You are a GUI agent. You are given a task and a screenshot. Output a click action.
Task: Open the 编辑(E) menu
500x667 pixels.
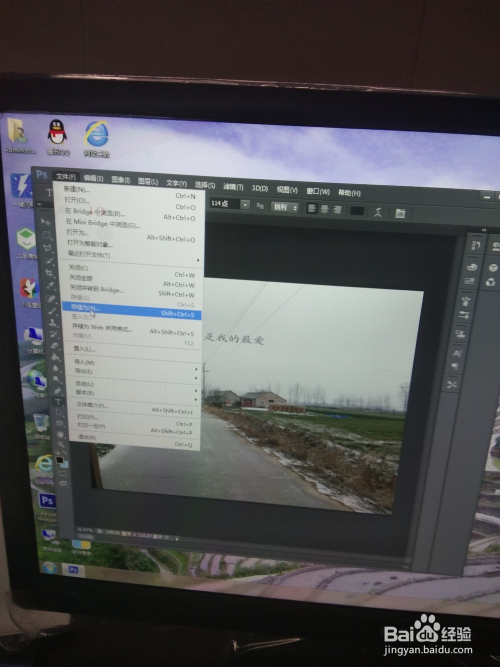[94, 178]
